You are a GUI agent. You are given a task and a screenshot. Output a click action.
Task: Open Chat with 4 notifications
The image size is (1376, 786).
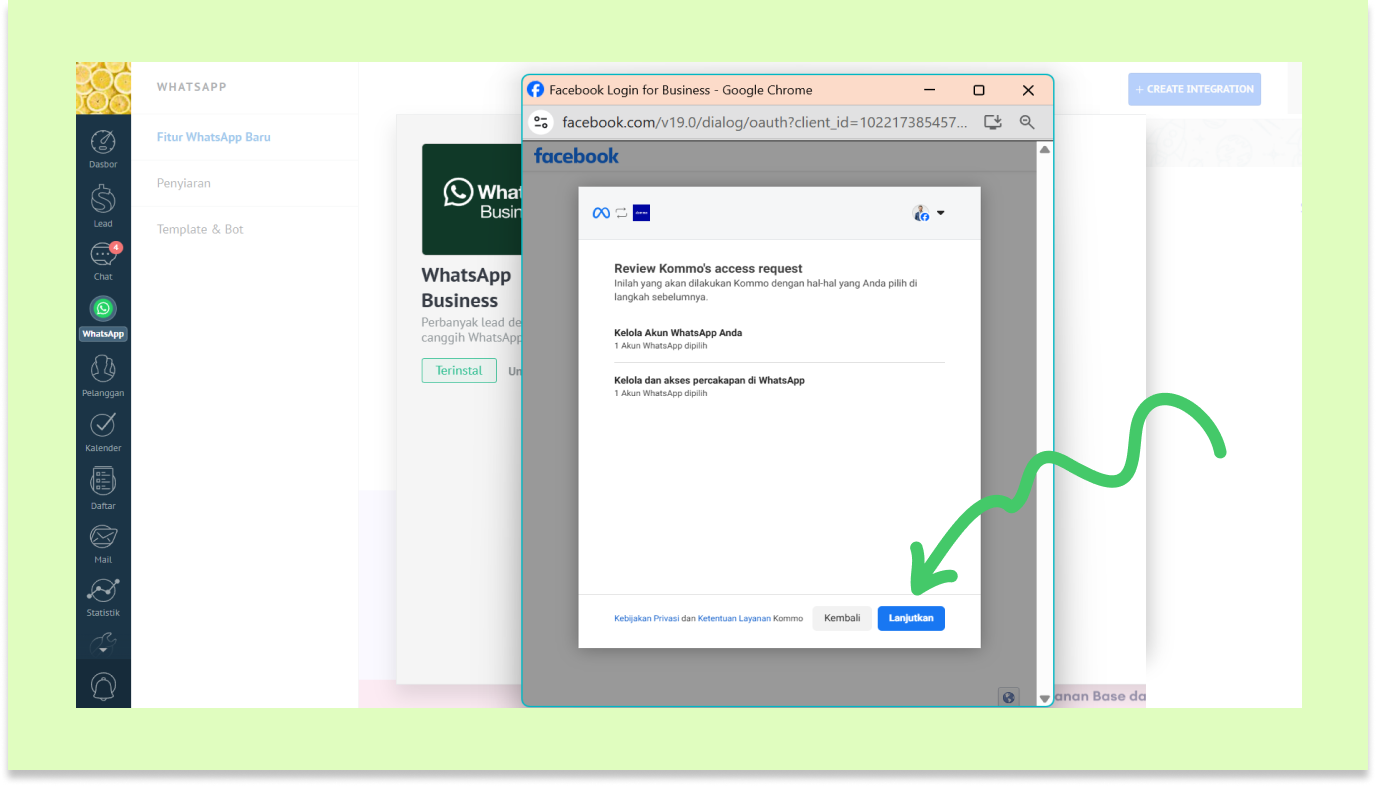[104, 260]
